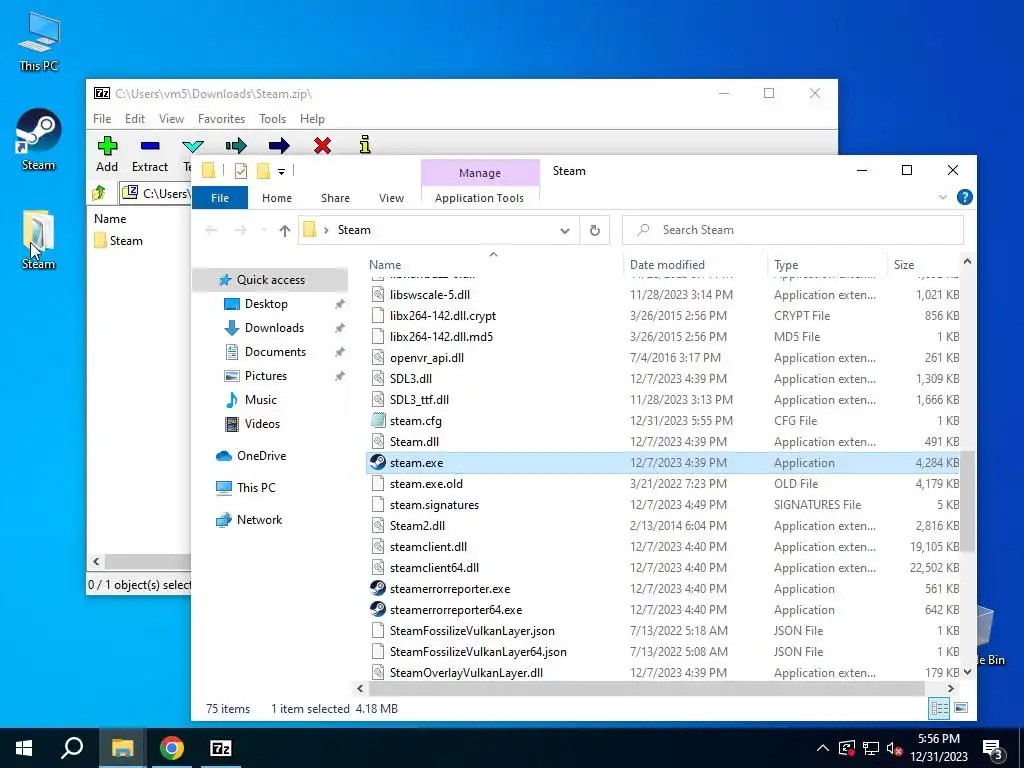The image size is (1024, 768).
Task: Select steam.cfg file row
Action: [x=664, y=421]
